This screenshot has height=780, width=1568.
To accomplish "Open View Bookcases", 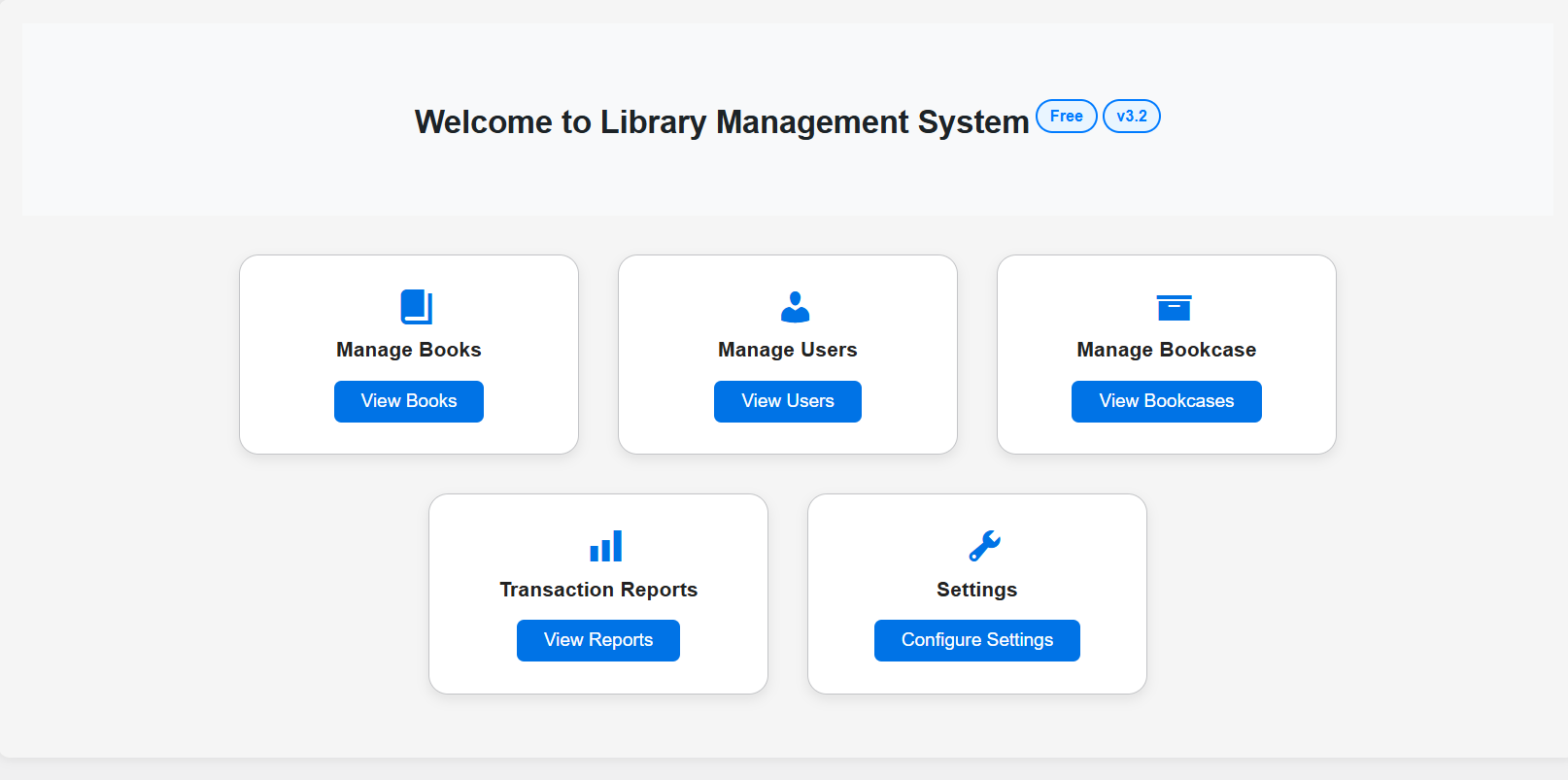I will (1166, 401).
